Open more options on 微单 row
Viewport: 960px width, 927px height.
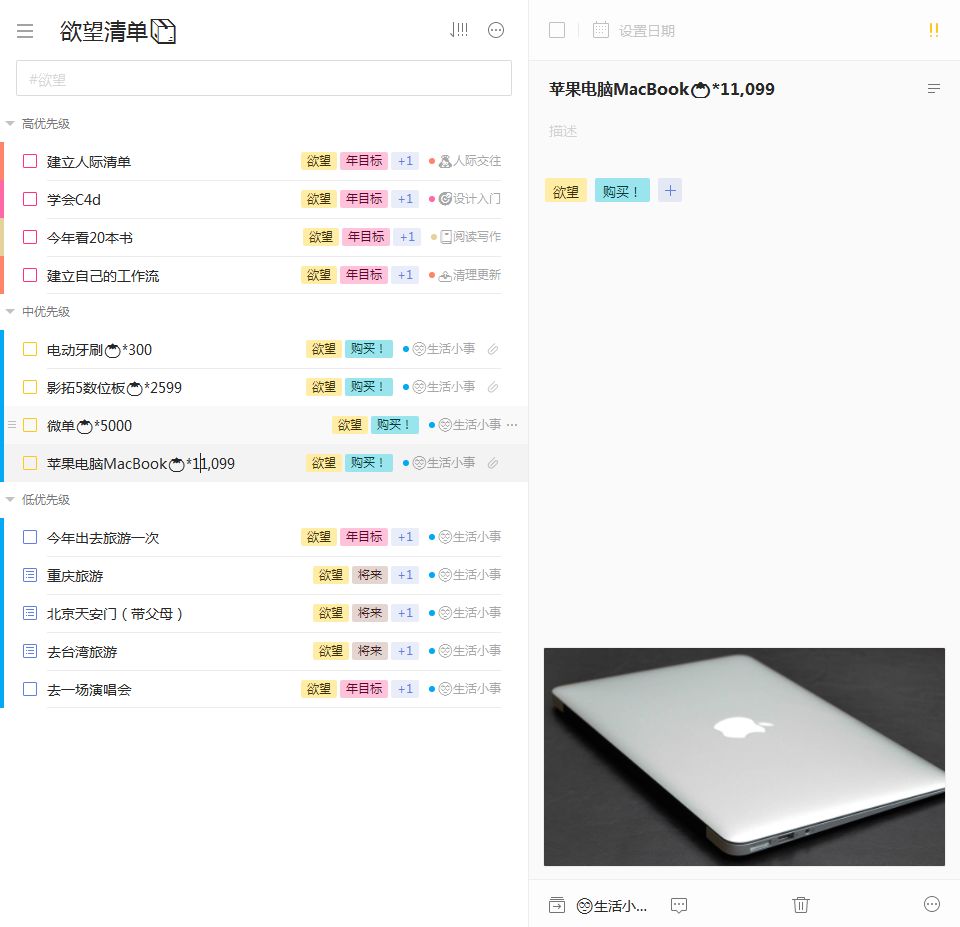coord(512,425)
